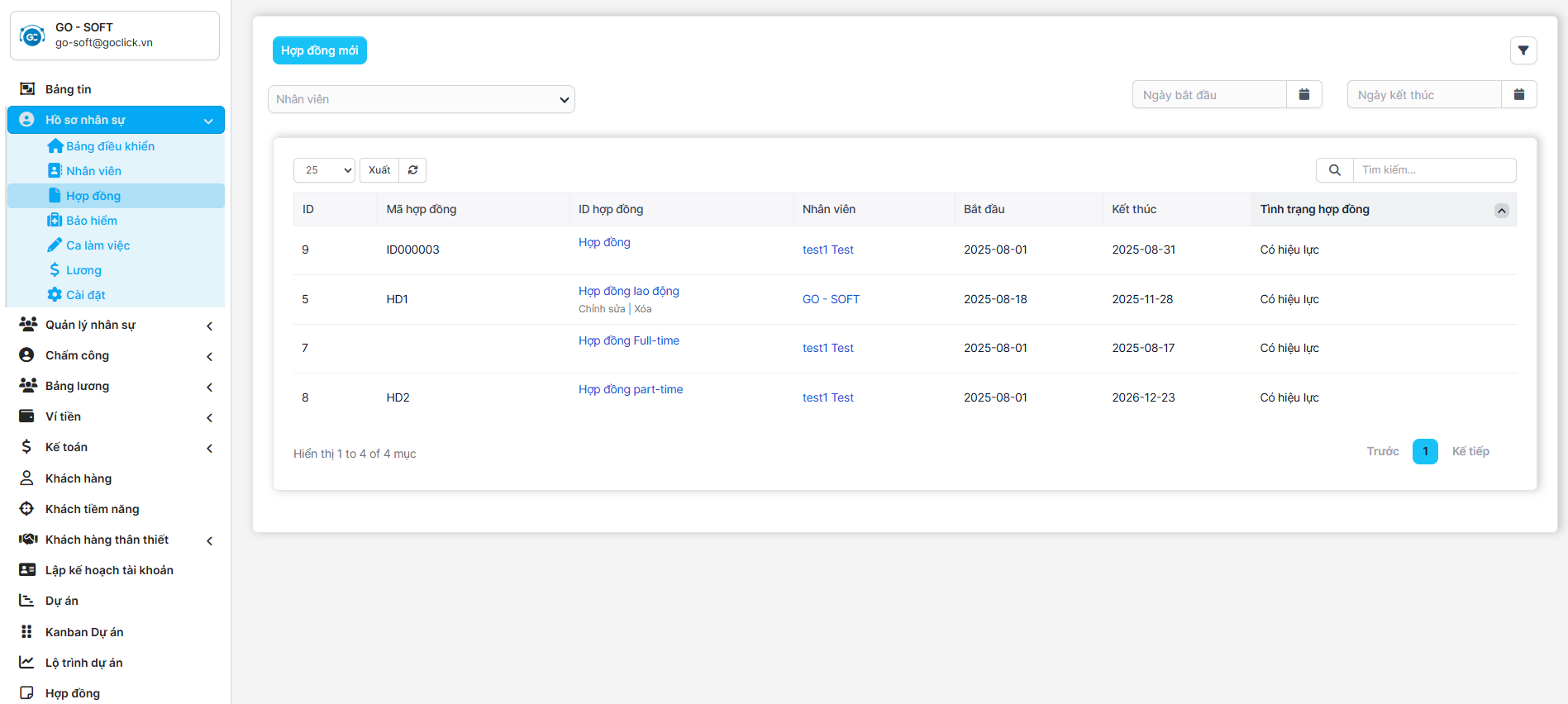Image resolution: width=1568 pixels, height=704 pixels.
Task: Open Cài đặt in HR submenu
Action: click(x=85, y=295)
